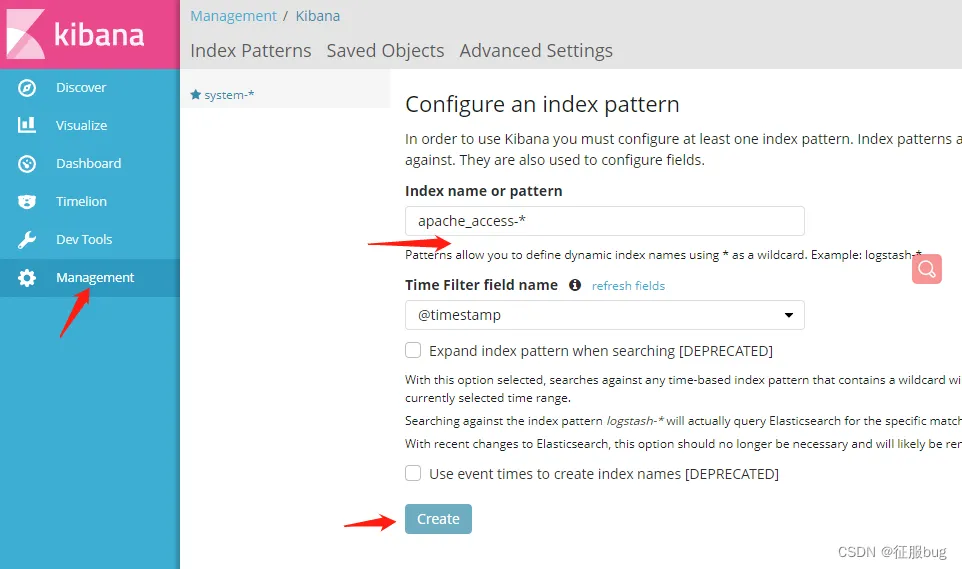This screenshot has width=962, height=569.
Task: Click the Dev Tools wrench icon
Action: pyautogui.click(x=27, y=240)
